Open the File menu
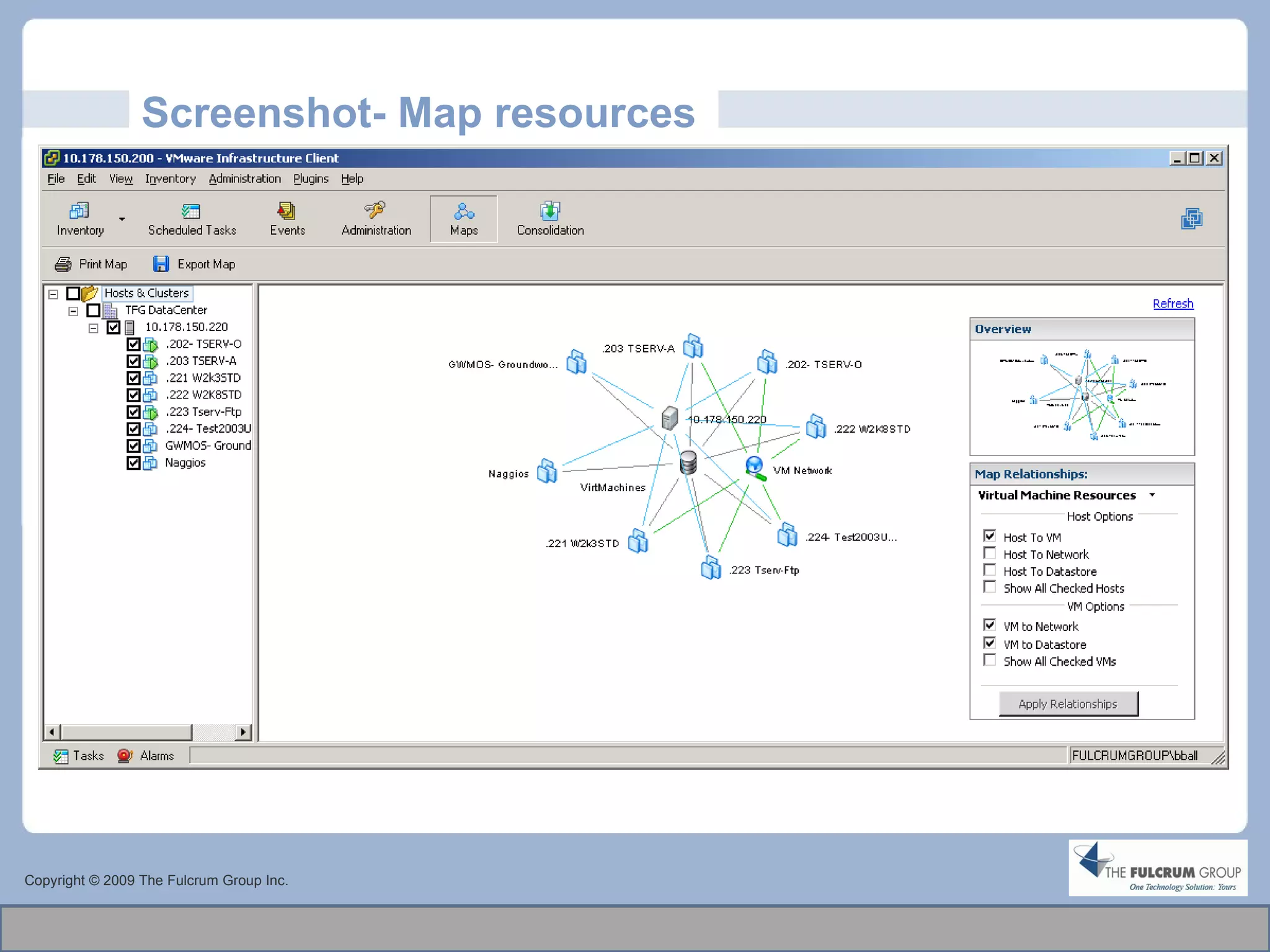The width and height of the screenshot is (1270, 952). click(56, 178)
